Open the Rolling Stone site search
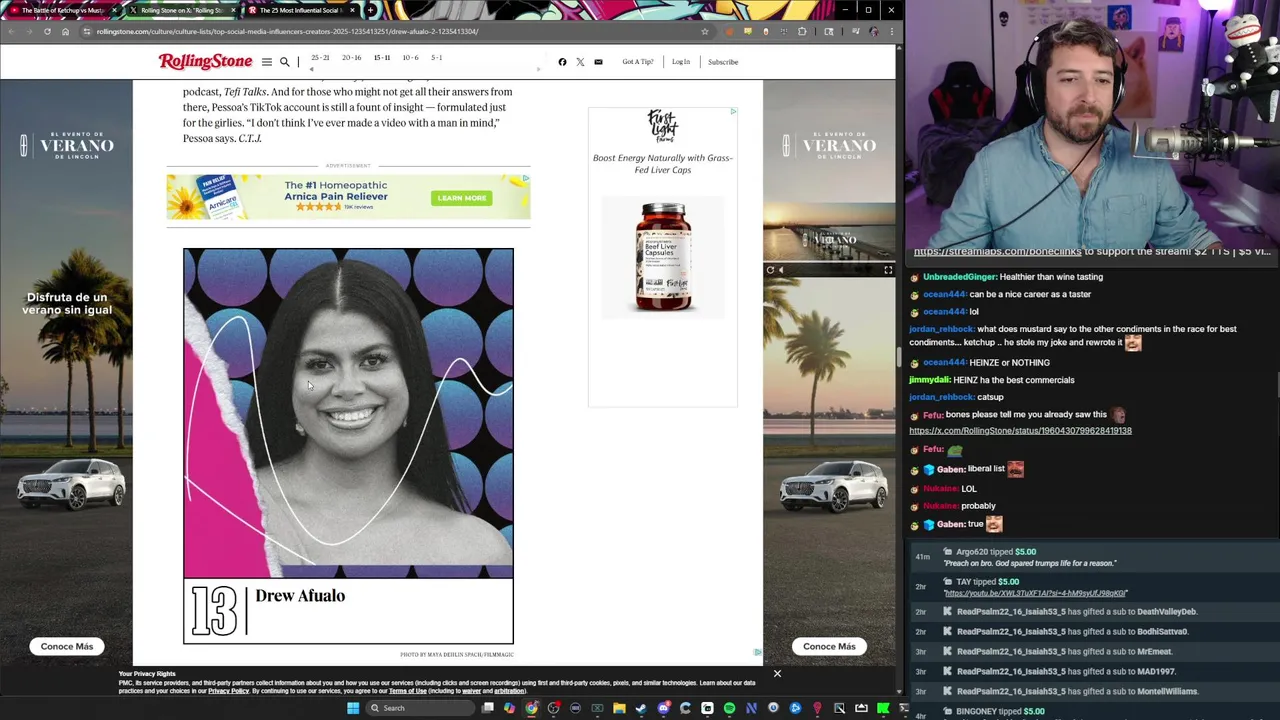 coord(285,62)
